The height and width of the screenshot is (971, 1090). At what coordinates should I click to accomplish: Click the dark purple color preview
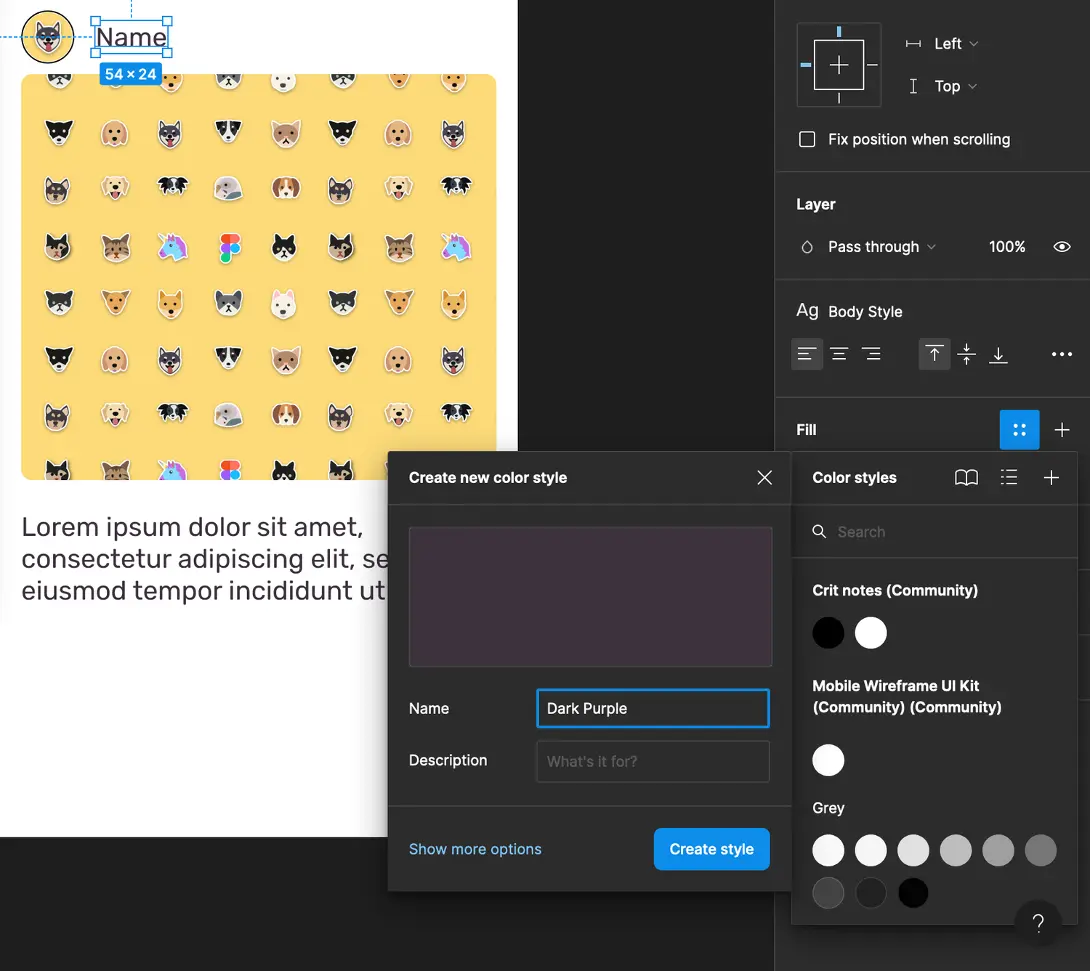click(x=590, y=596)
